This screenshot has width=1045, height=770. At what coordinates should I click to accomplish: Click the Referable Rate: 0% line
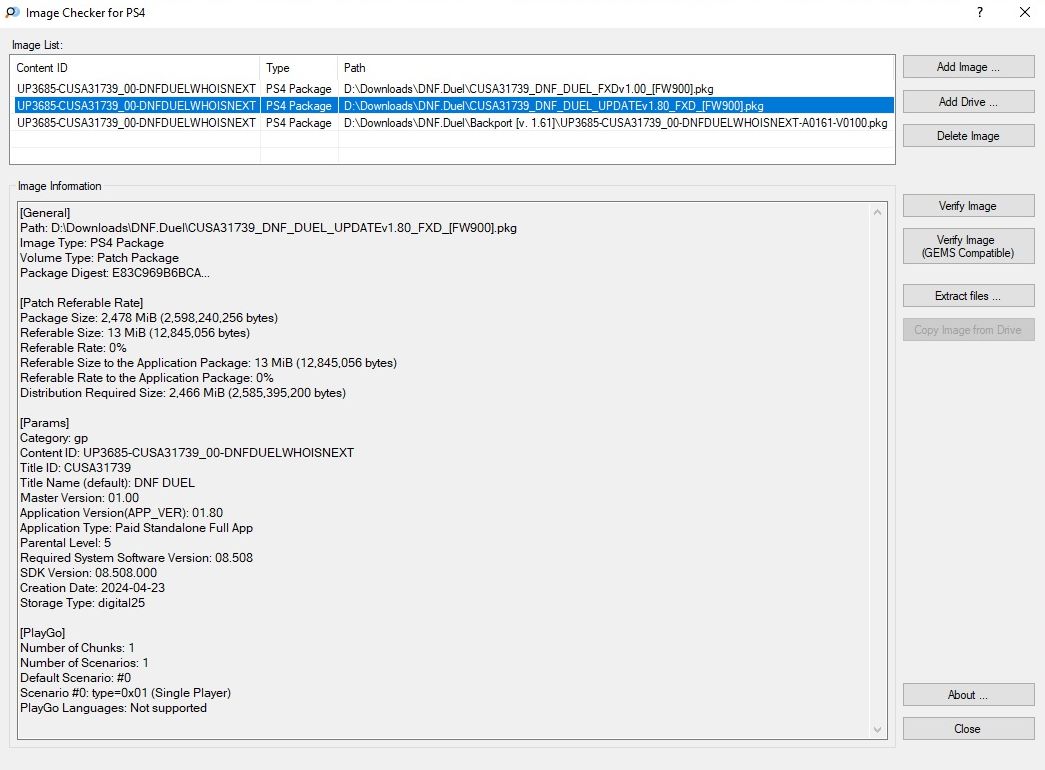pos(73,348)
